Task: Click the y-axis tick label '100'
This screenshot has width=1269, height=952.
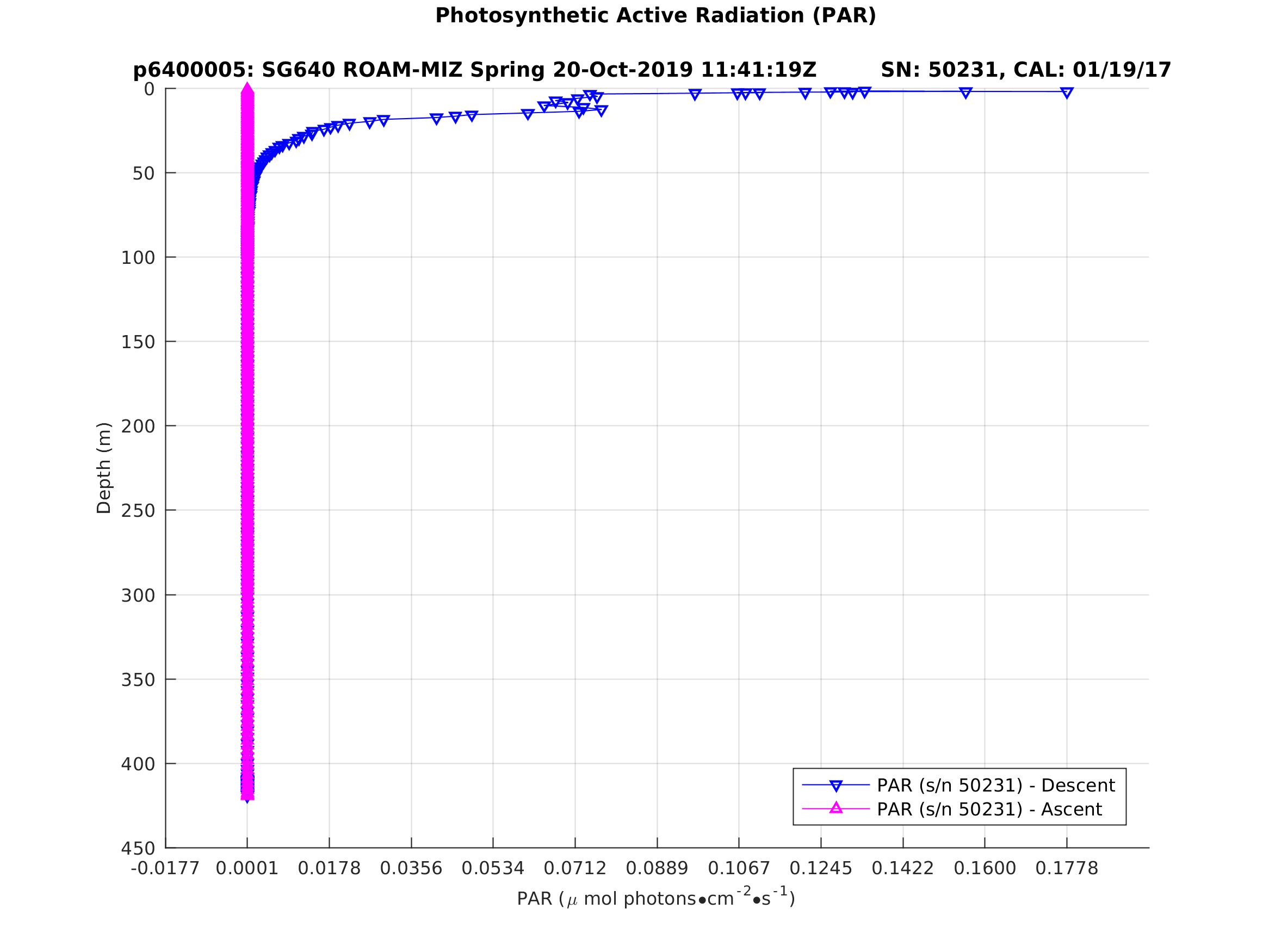Action: (x=138, y=258)
